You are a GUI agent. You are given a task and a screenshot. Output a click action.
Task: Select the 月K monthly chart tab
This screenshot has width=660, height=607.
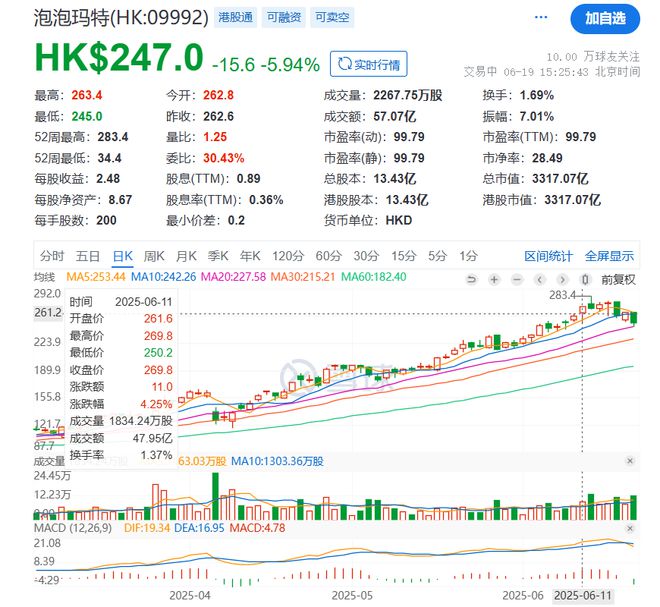[186, 256]
